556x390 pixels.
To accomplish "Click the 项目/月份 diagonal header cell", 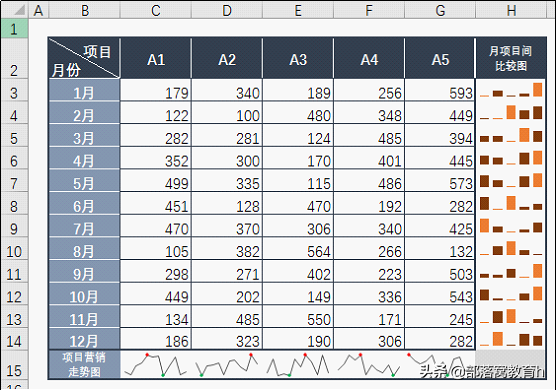I will coord(84,58).
